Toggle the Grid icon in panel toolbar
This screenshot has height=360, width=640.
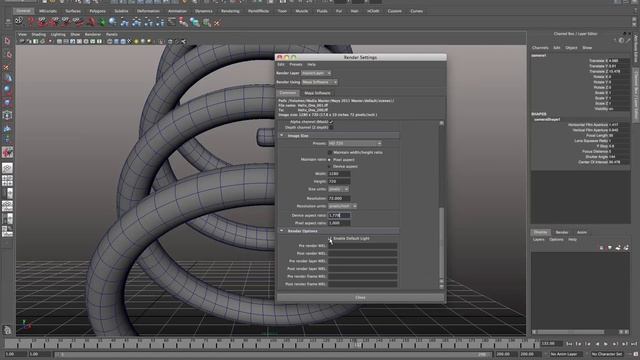pyautogui.click(x=59, y=42)
